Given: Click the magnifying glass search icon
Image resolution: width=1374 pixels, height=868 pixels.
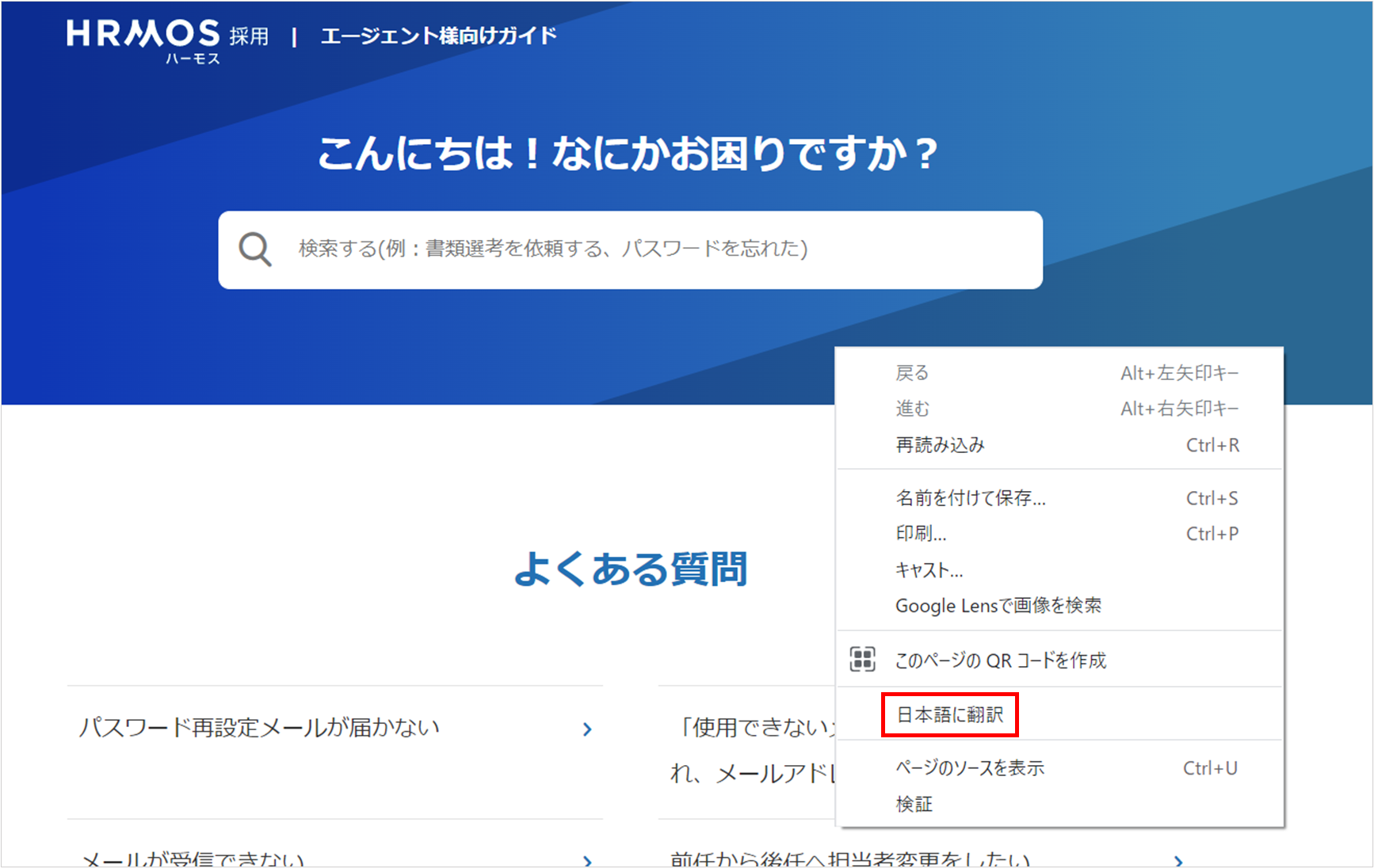Looking at the screenshot, I should 255,249.
